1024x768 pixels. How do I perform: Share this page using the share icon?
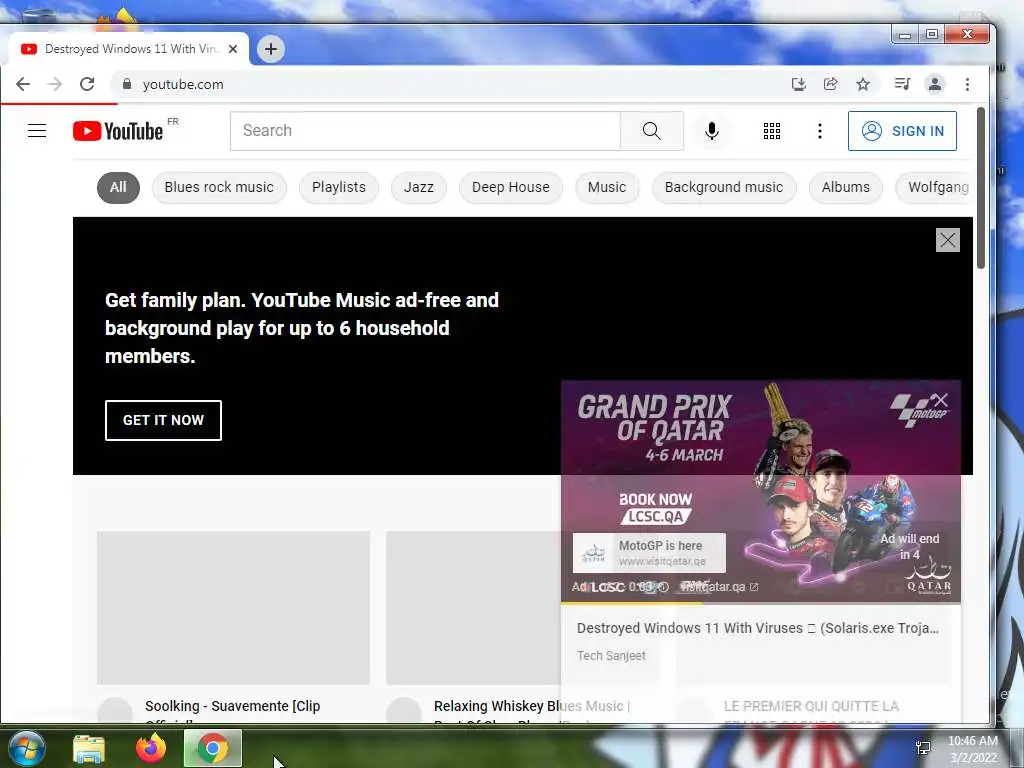click(831, 84)
